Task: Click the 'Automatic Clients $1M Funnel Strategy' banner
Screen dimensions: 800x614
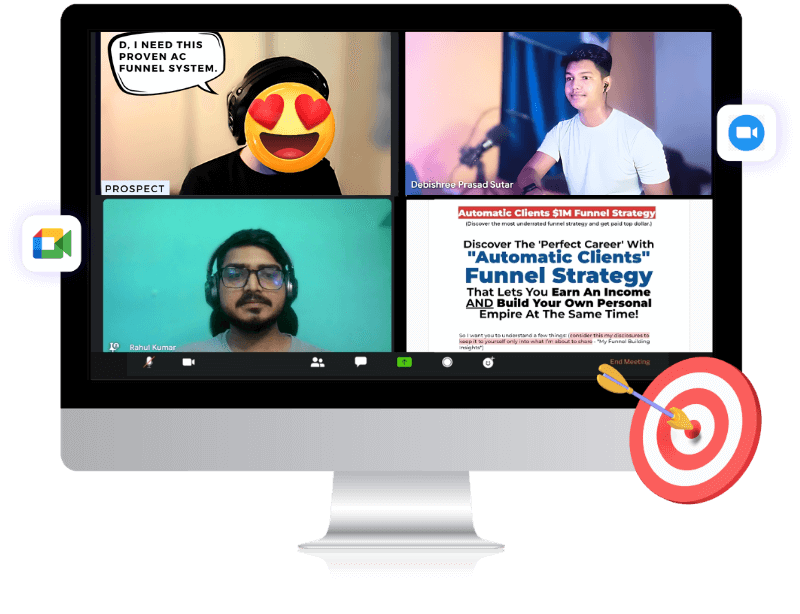Action: pos(557,213)
